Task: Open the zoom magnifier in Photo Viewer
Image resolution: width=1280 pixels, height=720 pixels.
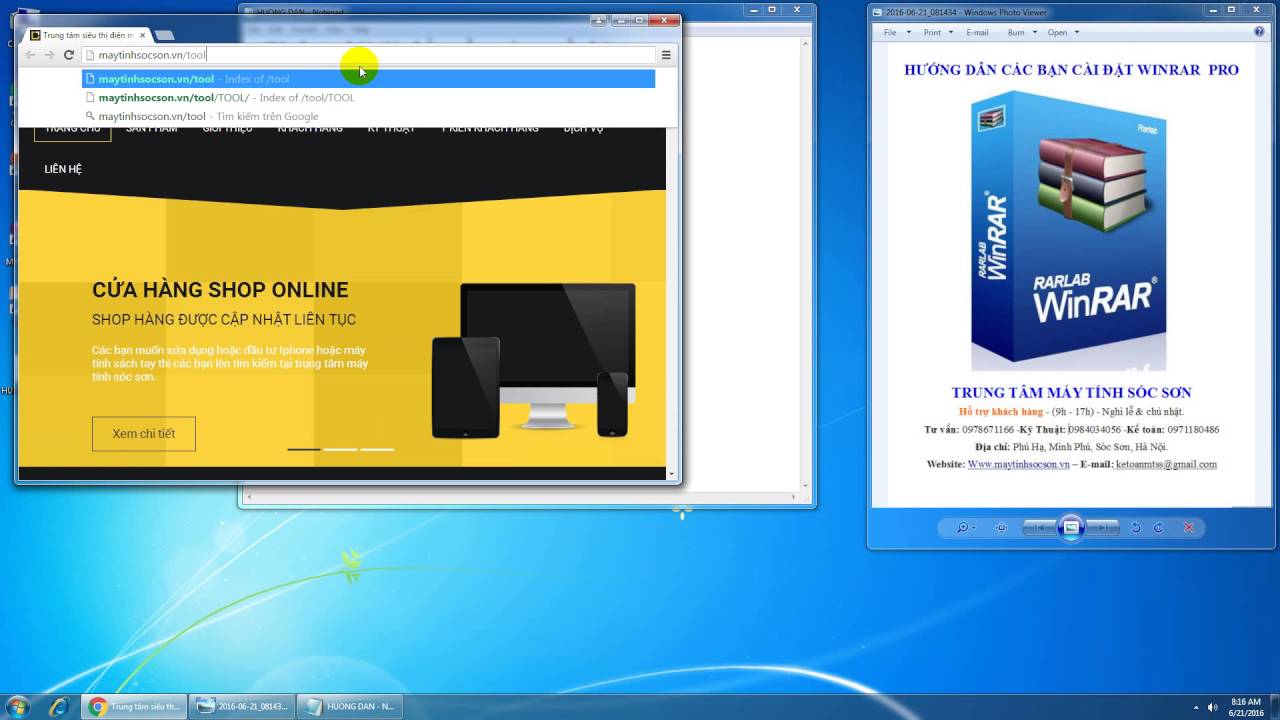Action: pos(965,527)
